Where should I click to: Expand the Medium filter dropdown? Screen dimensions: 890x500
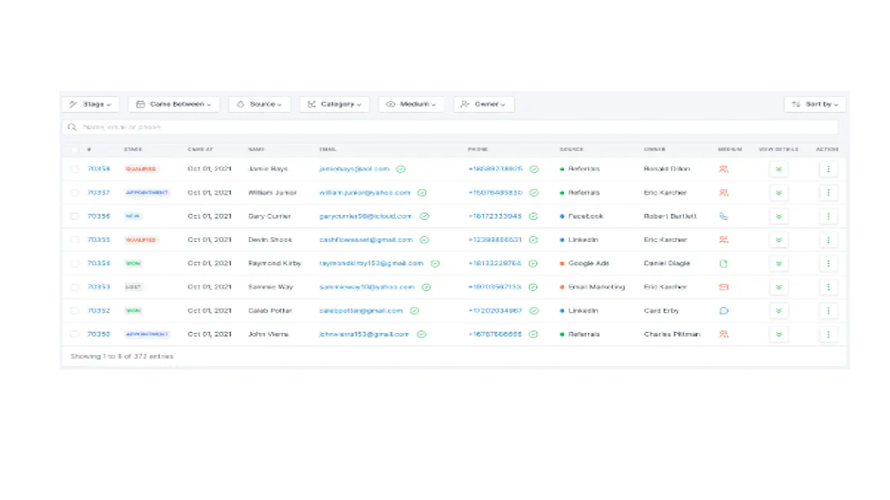tap(411, 104)
